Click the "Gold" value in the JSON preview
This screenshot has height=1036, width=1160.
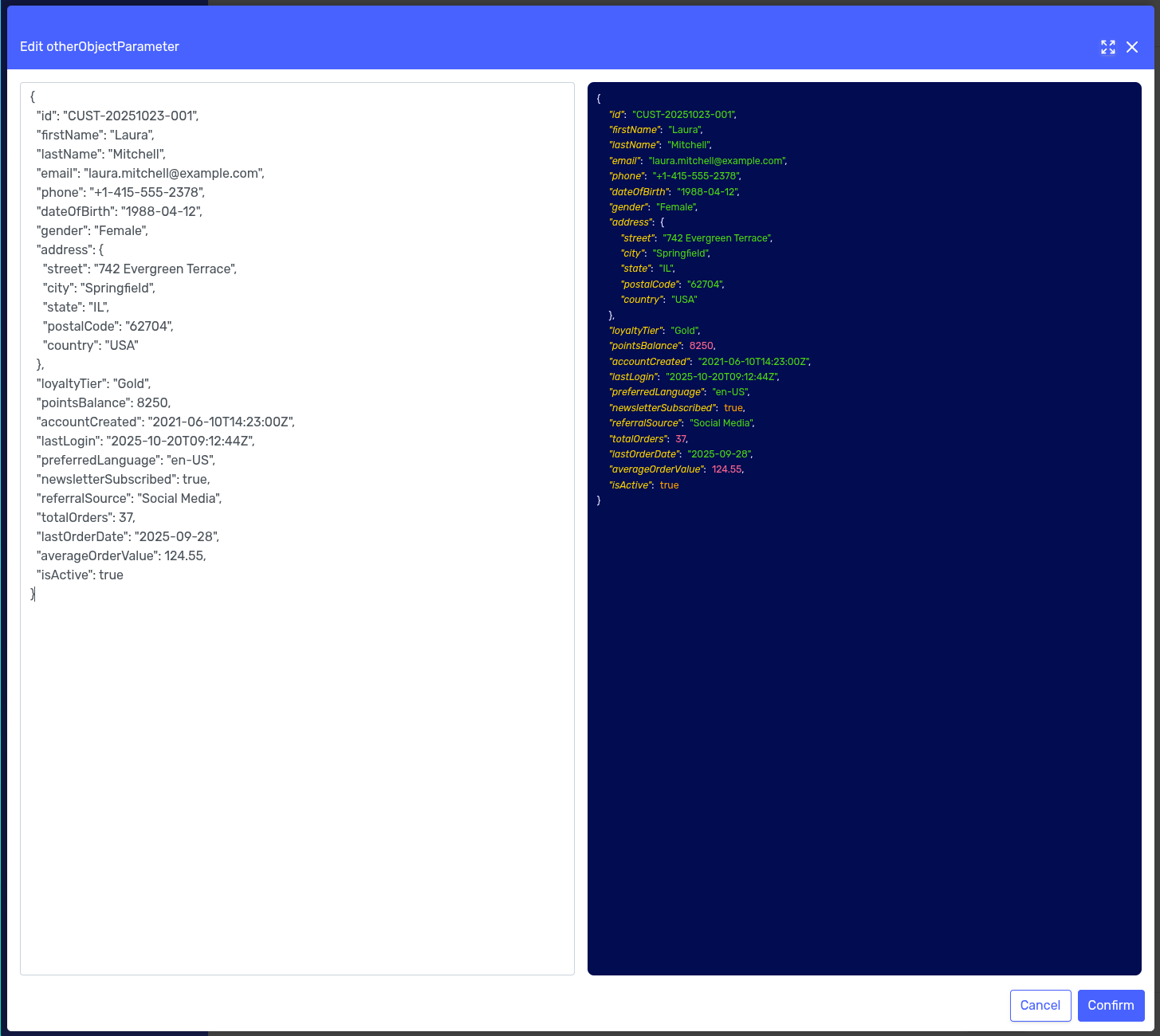[685, 331]
